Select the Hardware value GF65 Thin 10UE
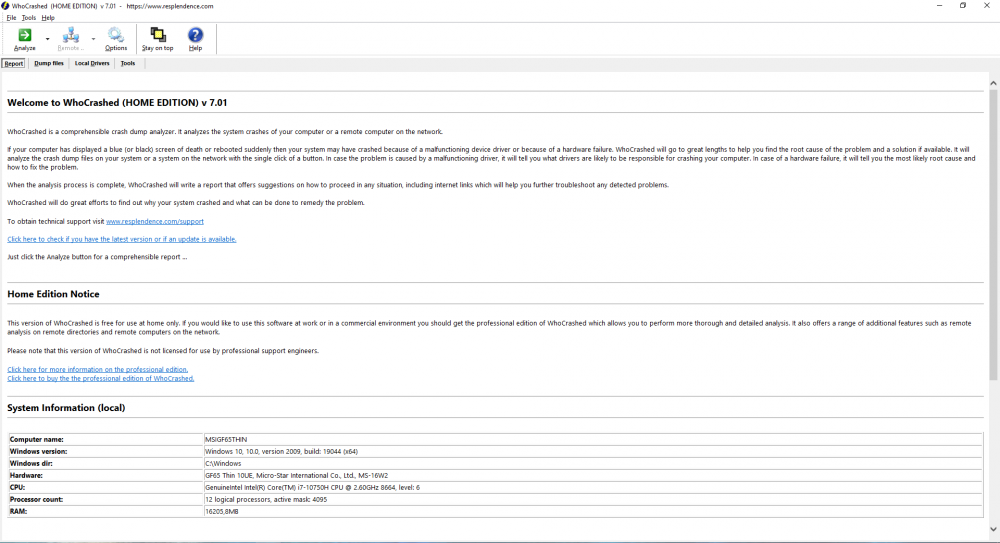 296,475
